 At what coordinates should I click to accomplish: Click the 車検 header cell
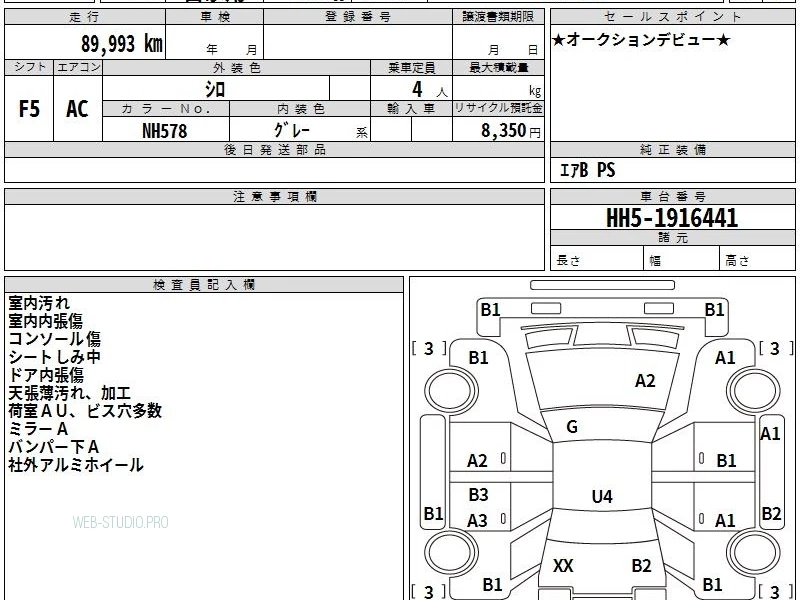coord(215,17)
